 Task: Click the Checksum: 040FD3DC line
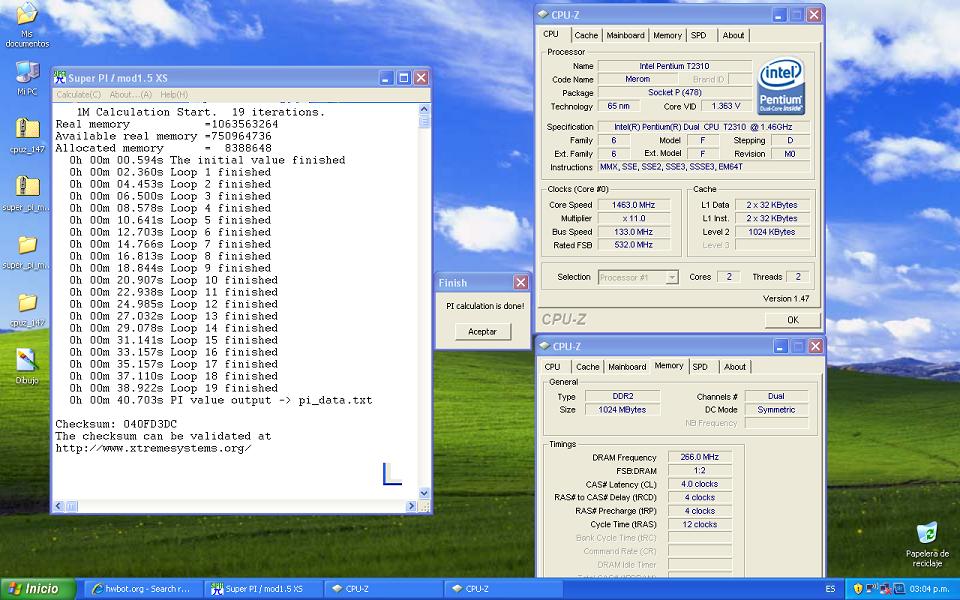[x=116, y=424]
